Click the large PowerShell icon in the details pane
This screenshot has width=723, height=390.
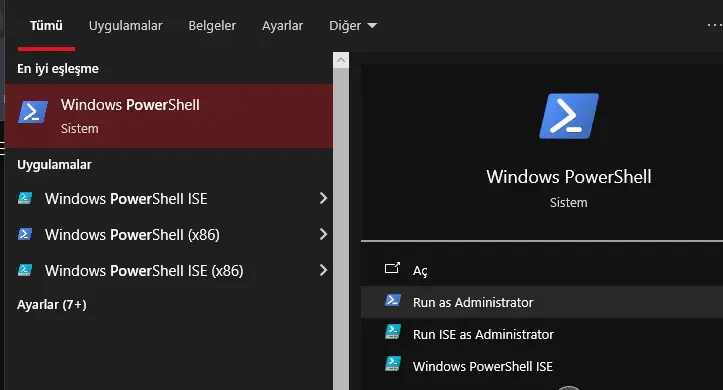tap(569, 116)
